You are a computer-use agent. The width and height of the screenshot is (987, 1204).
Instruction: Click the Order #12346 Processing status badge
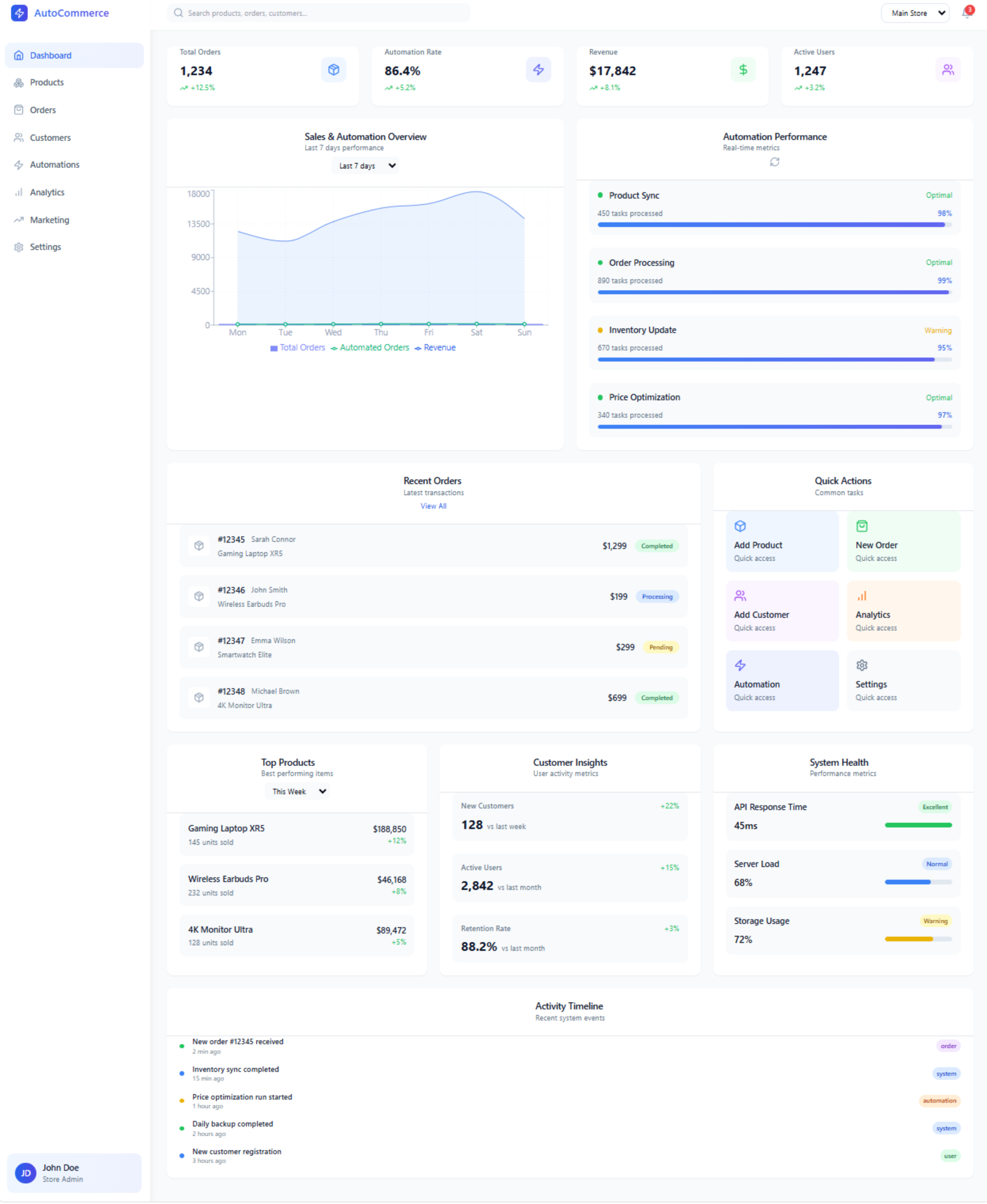[657, 597]
